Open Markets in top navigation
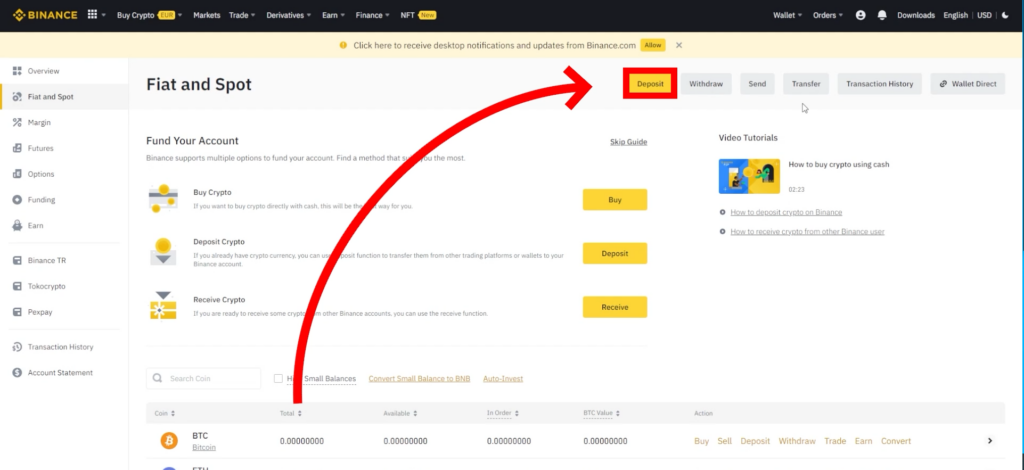Viewport: 1024px width, 470px height. click(x=206, y=15)
